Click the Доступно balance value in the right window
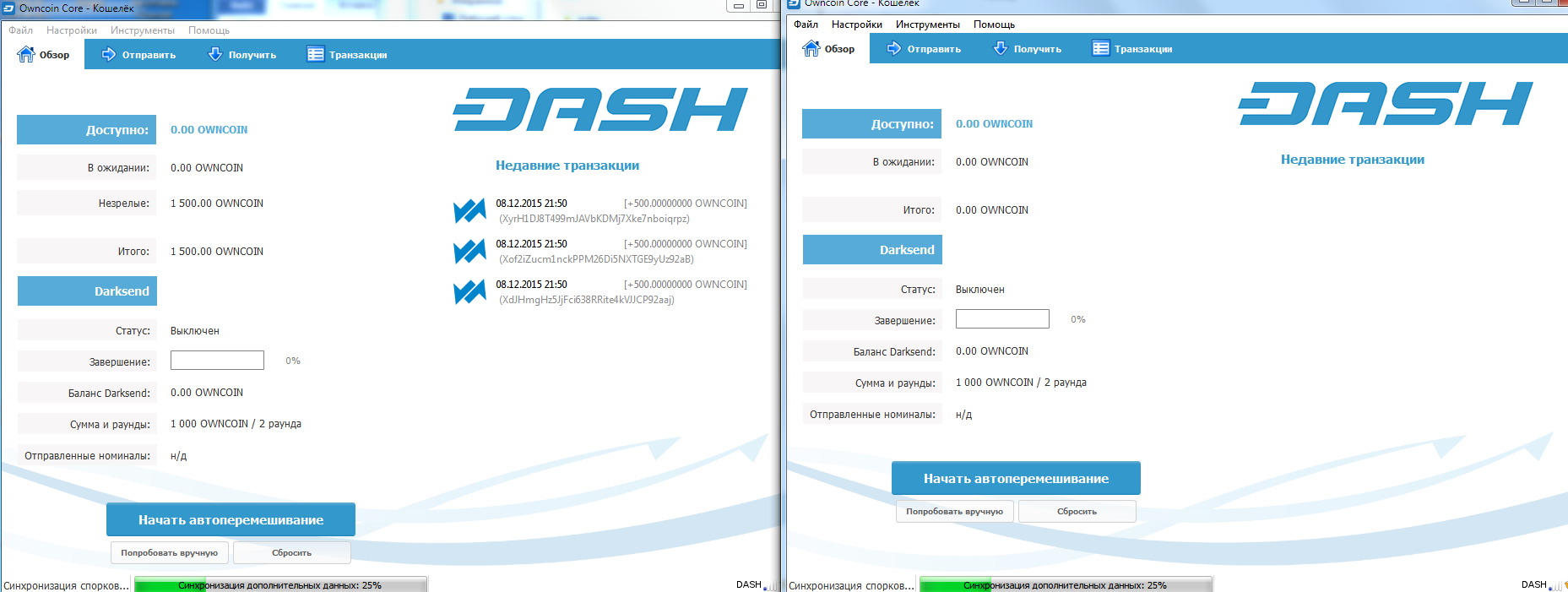 tap(994, 124)
